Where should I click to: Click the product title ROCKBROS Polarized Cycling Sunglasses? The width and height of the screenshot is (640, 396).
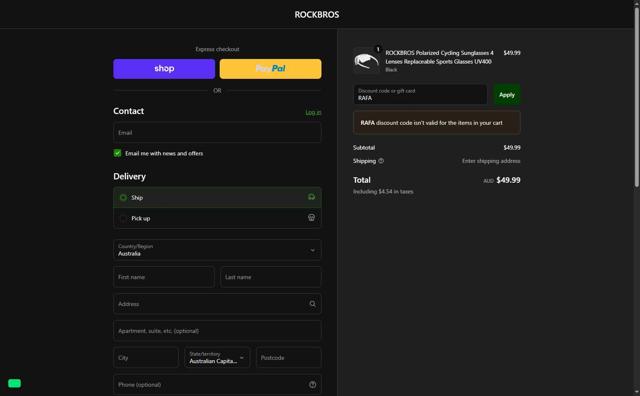(439, 57)
